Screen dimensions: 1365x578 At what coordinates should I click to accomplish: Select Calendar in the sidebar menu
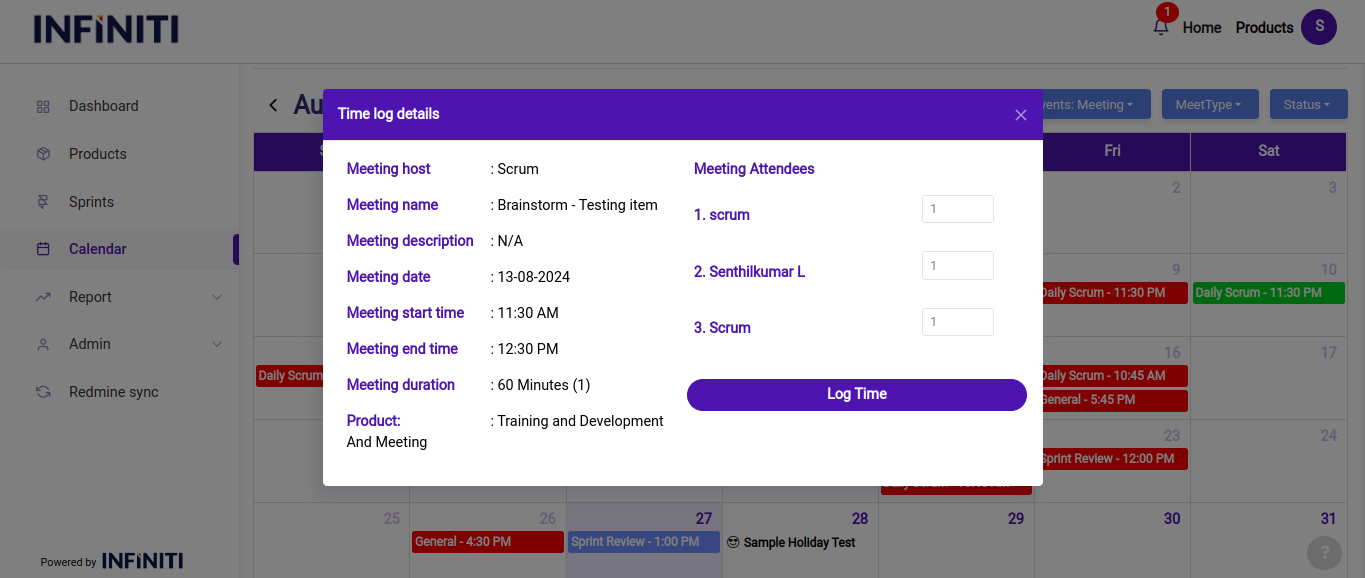(97, 249)
